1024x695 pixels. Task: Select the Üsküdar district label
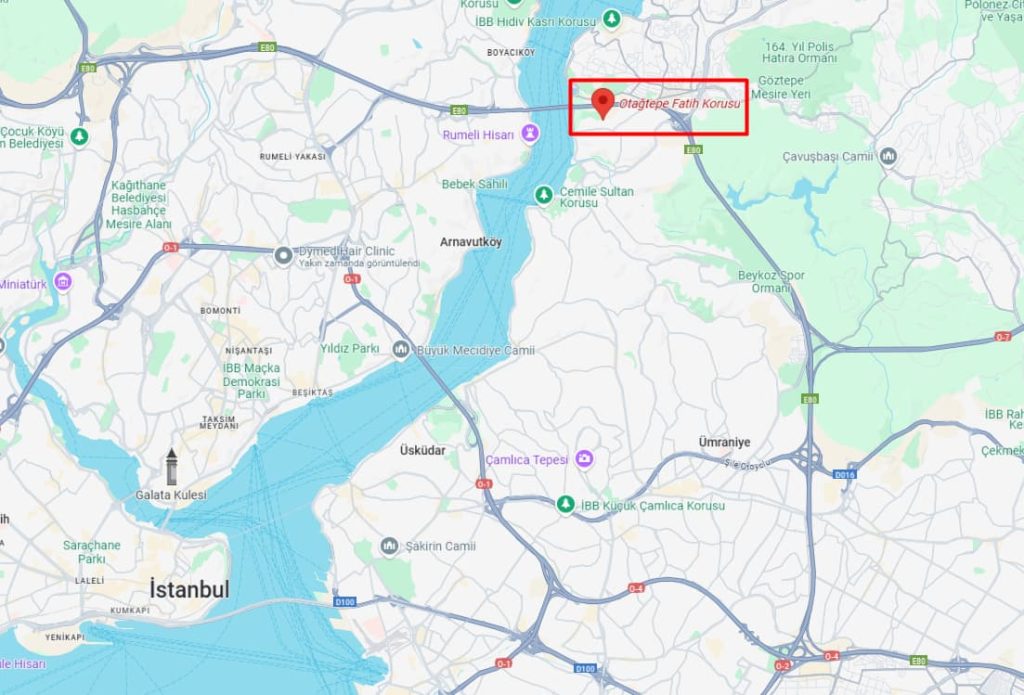click(423, 450)
